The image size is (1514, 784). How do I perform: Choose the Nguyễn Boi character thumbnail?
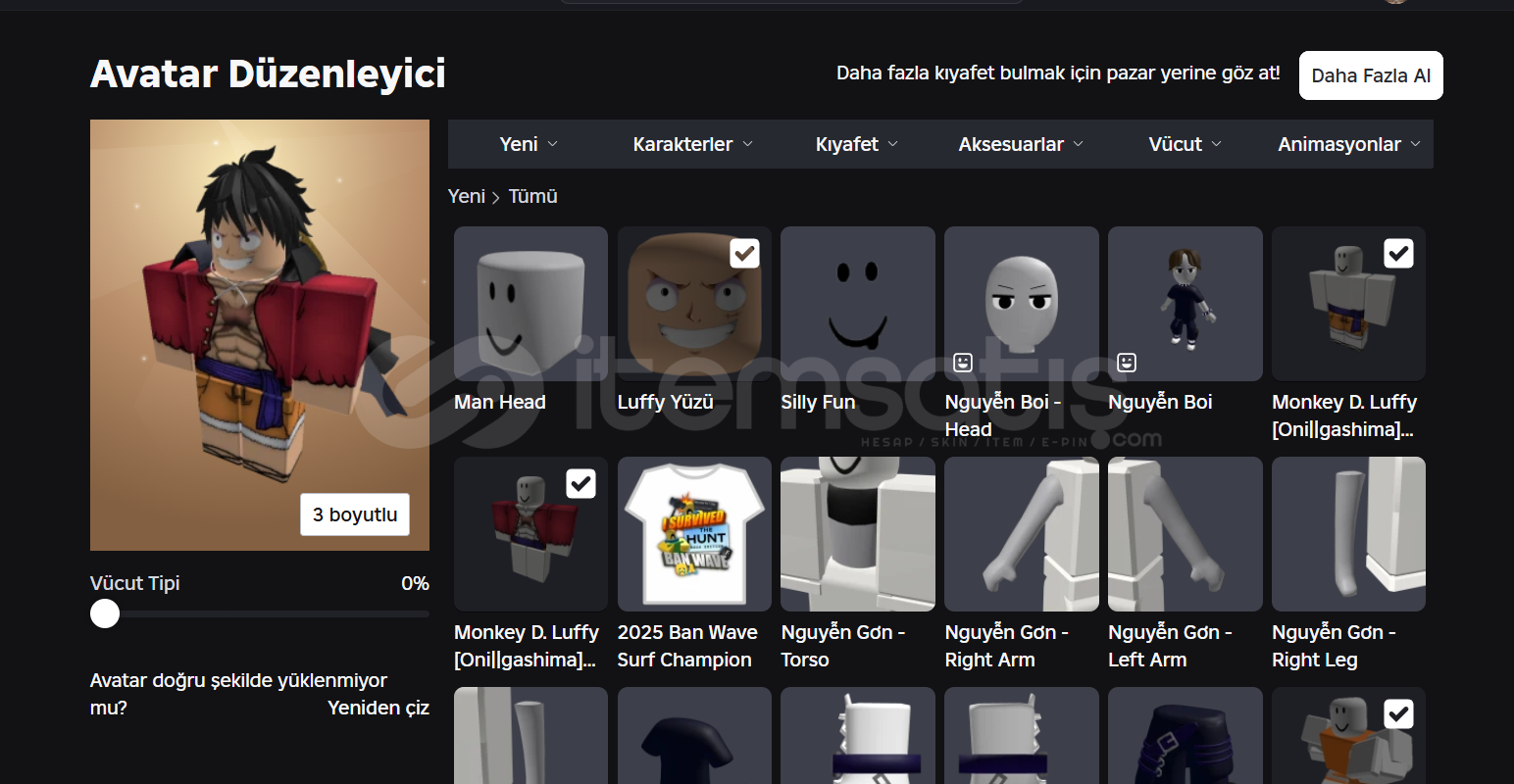(1186, 304)
